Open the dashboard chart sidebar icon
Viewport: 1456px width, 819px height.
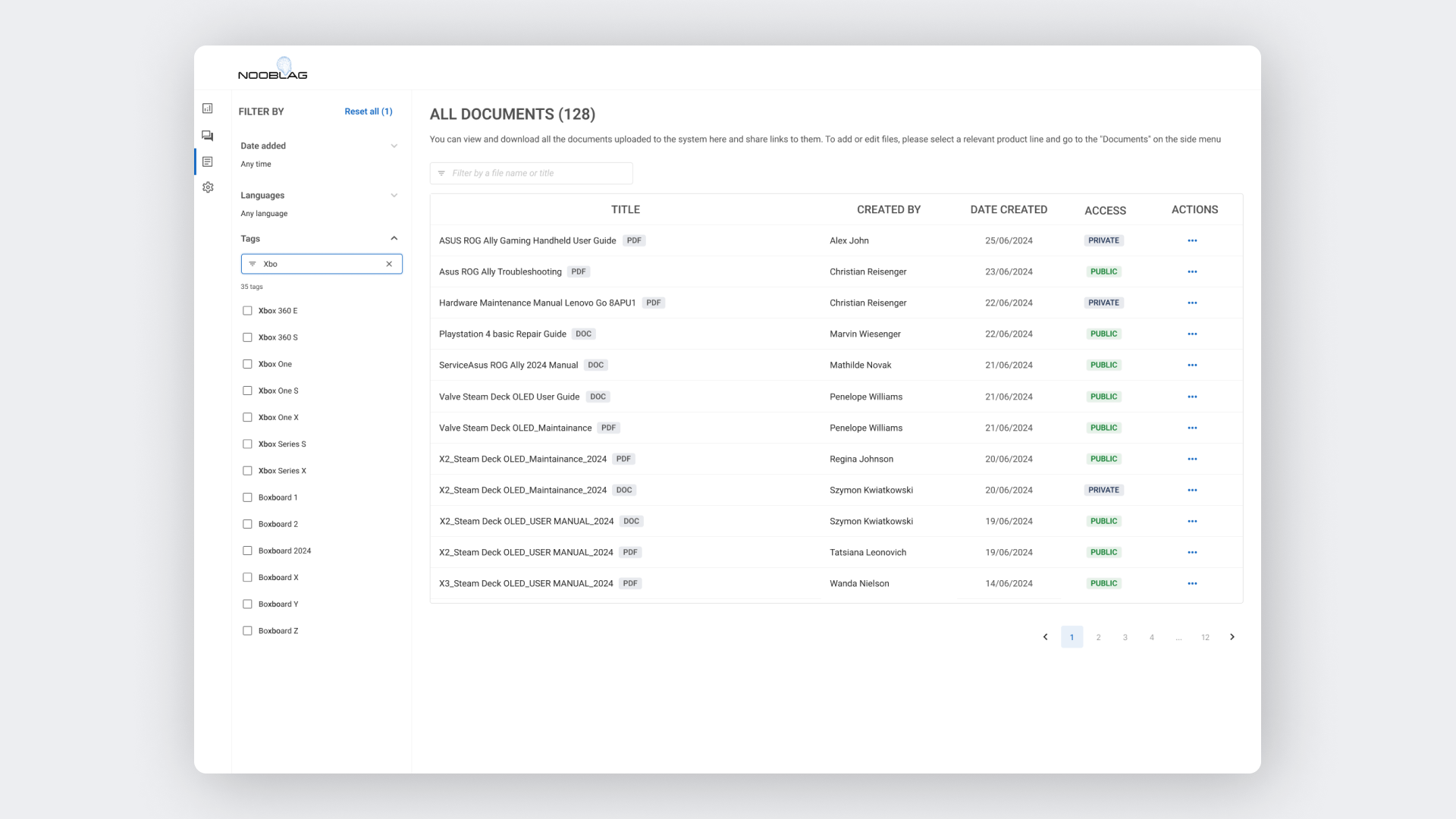point(208,108)
